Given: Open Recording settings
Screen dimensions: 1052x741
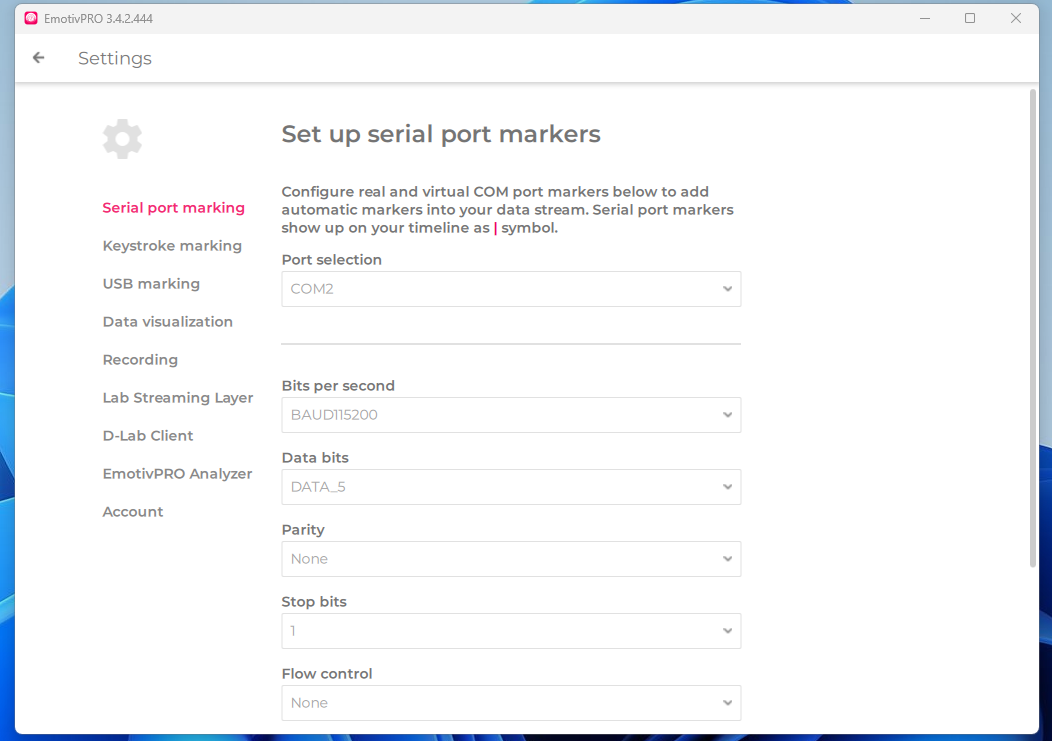Looking at the screenshot, I should (140, 360).
